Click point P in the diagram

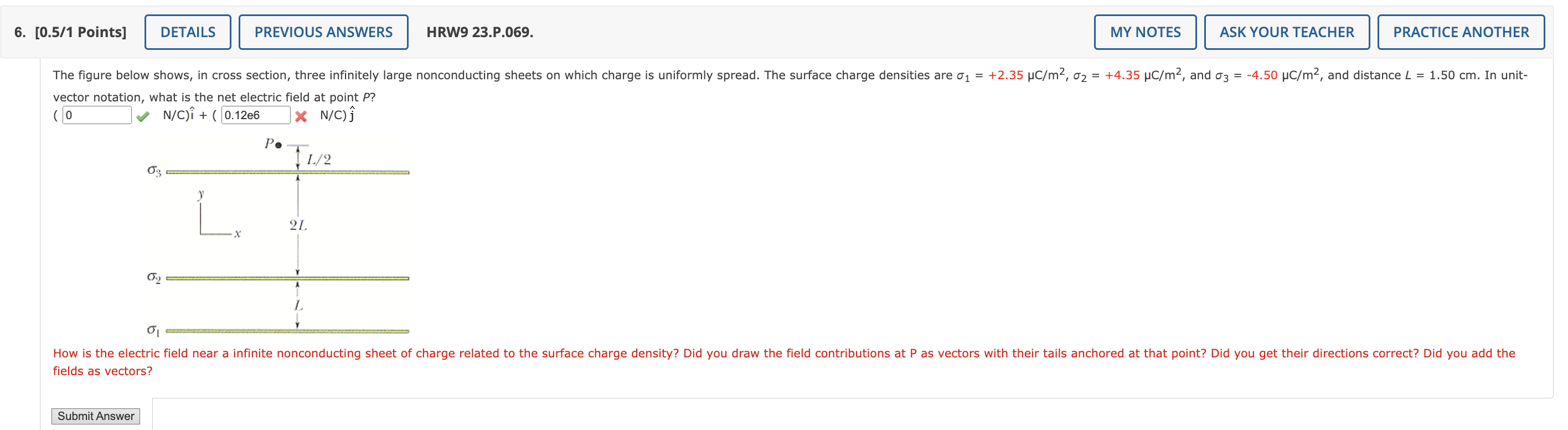point(276,144)
